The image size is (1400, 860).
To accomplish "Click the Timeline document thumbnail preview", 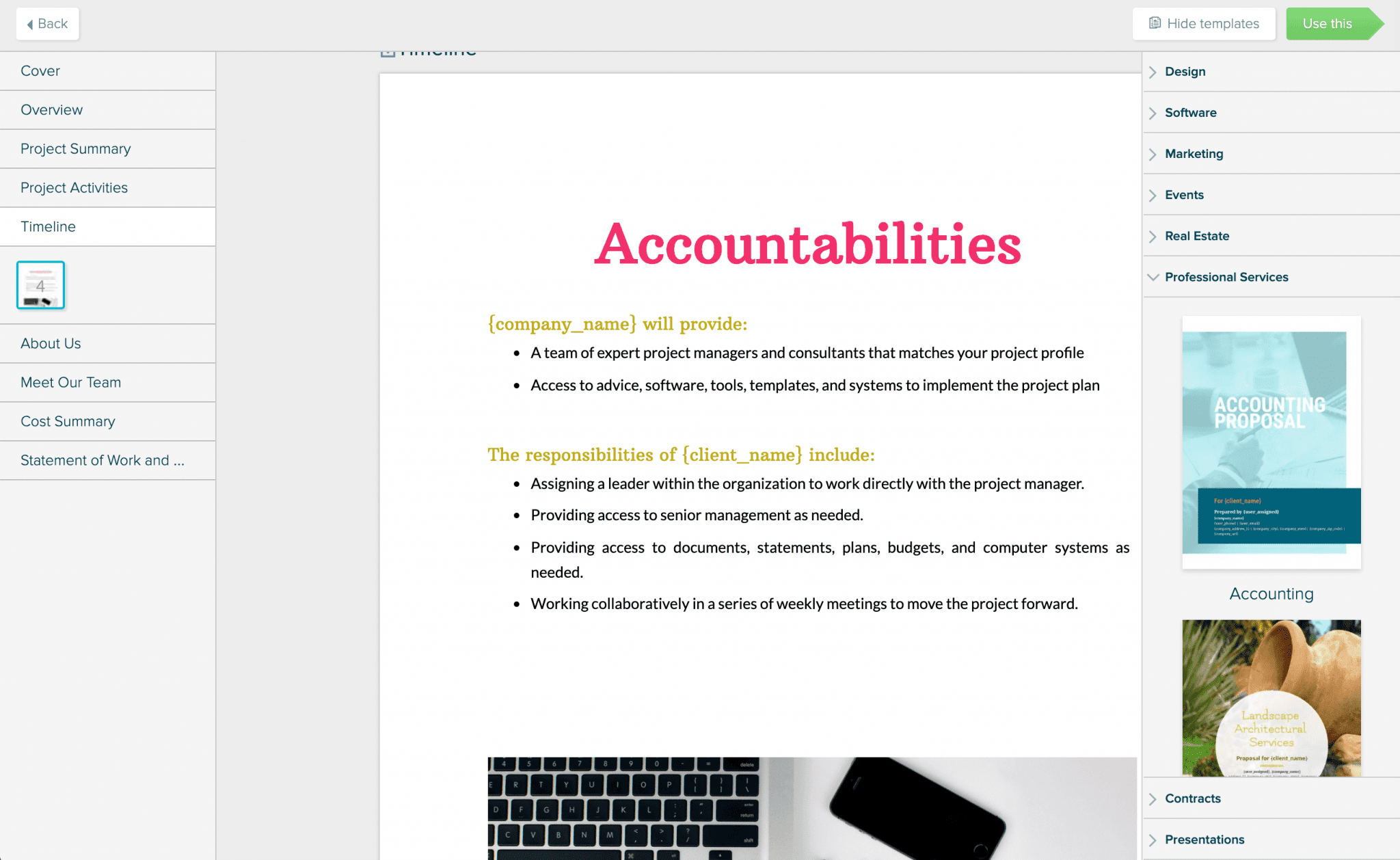I will tap(39, 285).
